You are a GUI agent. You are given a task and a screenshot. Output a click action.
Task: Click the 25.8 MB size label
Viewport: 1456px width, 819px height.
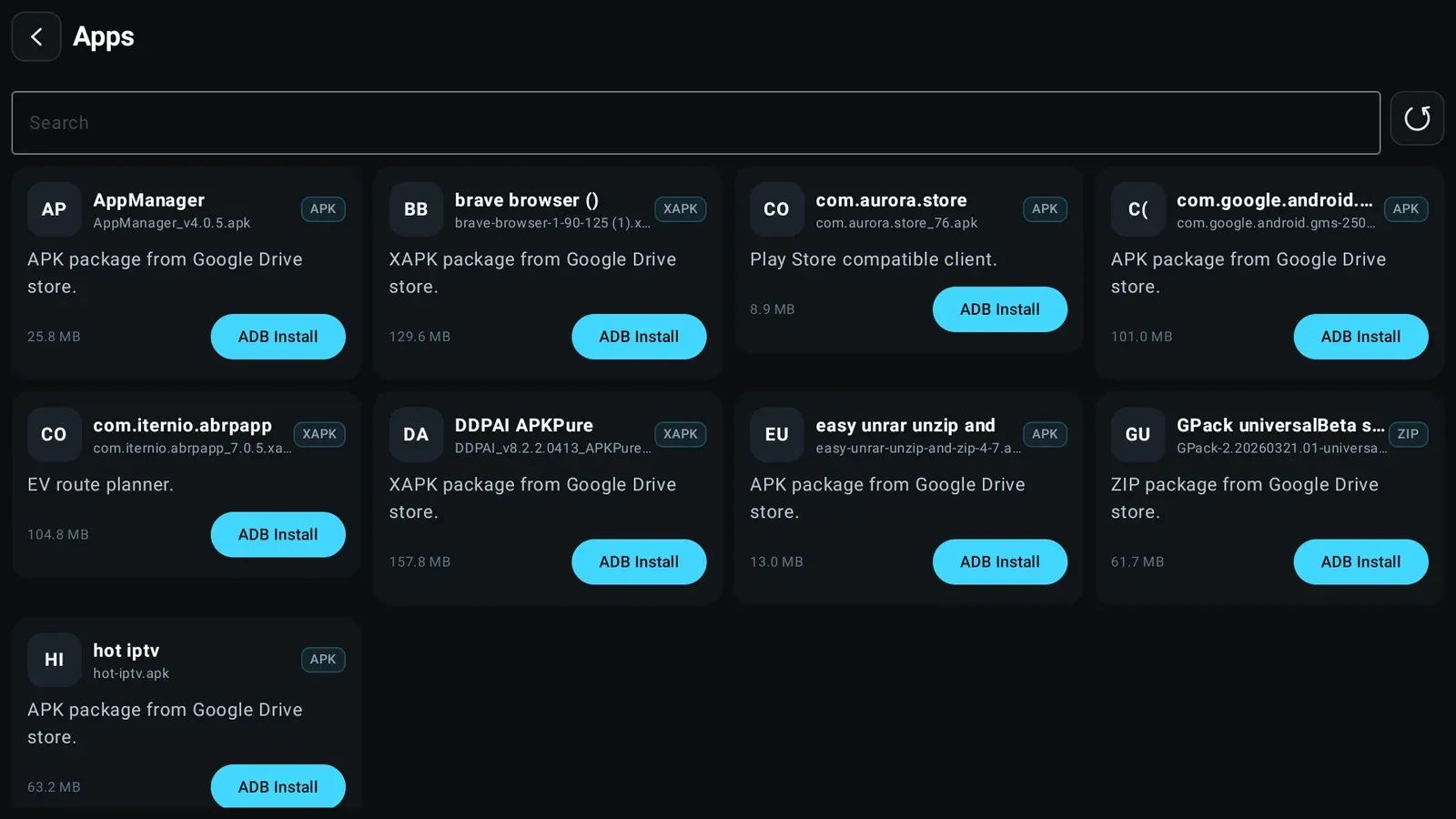tap(54, 337)
